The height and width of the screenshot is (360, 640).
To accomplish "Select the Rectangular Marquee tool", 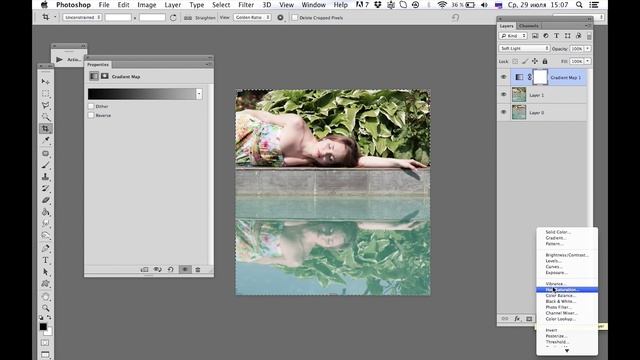I will 45,94.
